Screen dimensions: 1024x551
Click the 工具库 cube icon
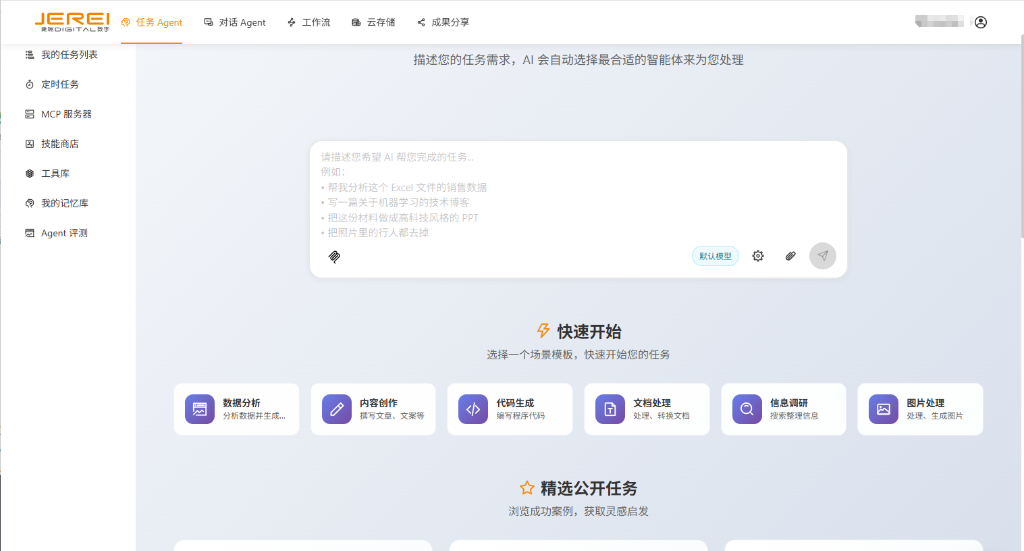(x=29, y=174)
